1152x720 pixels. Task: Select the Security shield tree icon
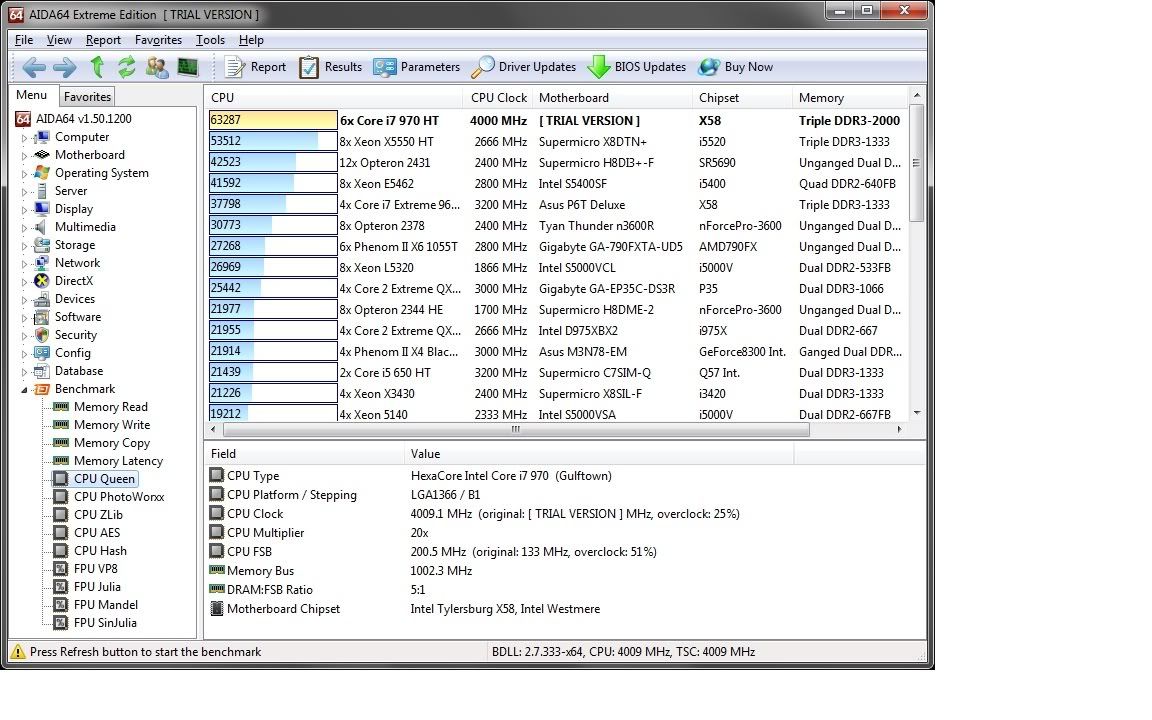click(42, 335)
